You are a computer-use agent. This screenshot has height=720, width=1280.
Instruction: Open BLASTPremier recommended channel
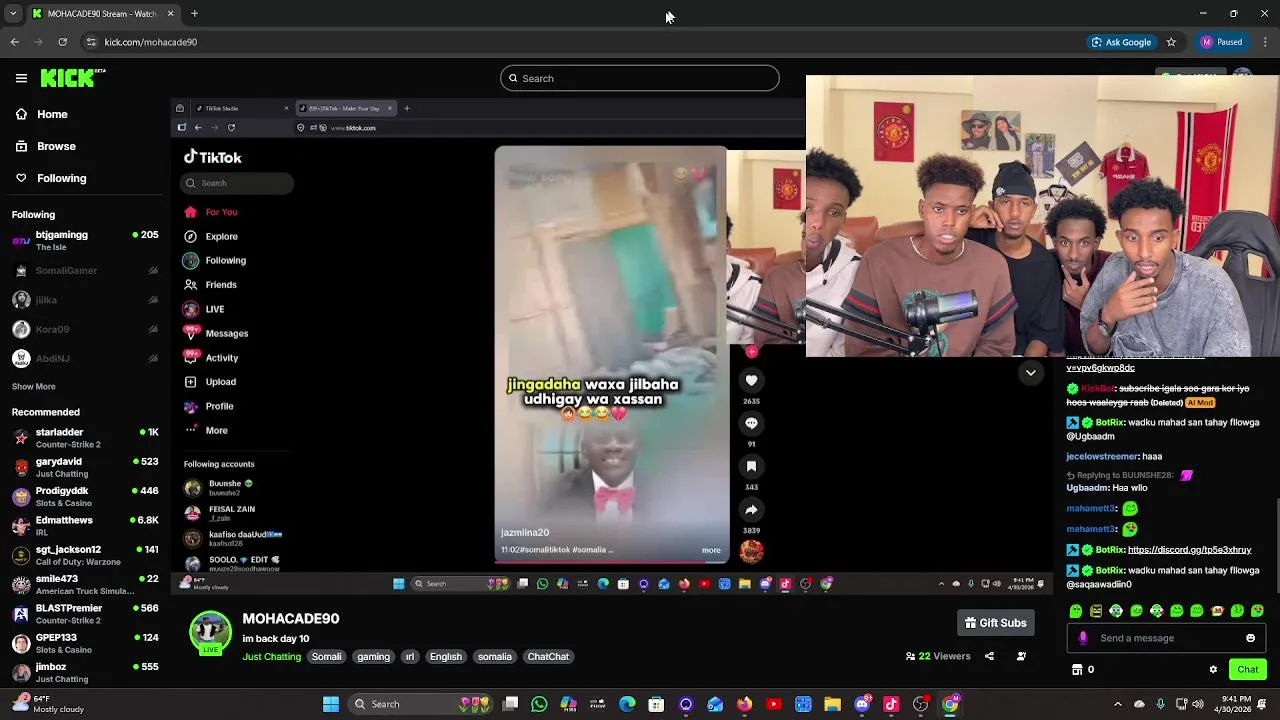(x=85, y=614)
